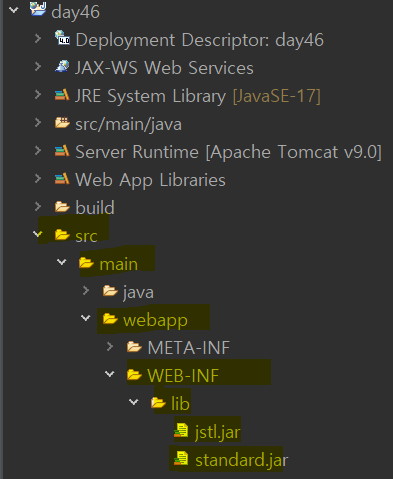Viewport: 393px width, 479px height.
Task: Collapse the src folder node
Action: (38, 234)
